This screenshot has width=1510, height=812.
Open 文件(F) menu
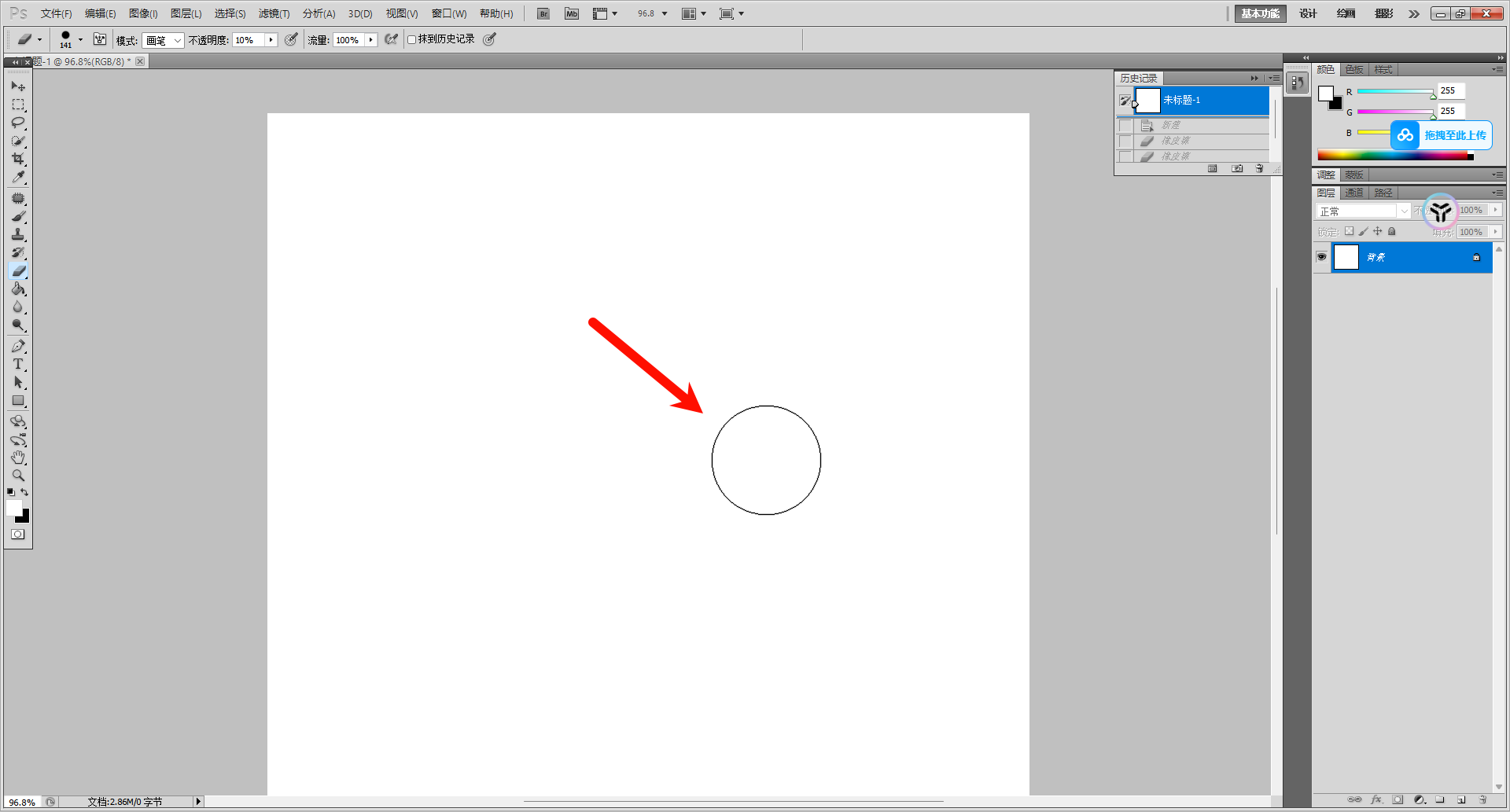coord(57,13)
